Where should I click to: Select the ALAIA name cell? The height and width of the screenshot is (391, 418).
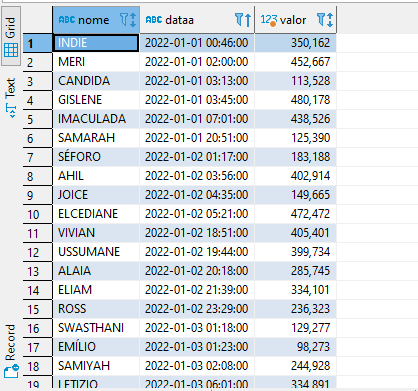pyautogui.click(x=96, y=271)
